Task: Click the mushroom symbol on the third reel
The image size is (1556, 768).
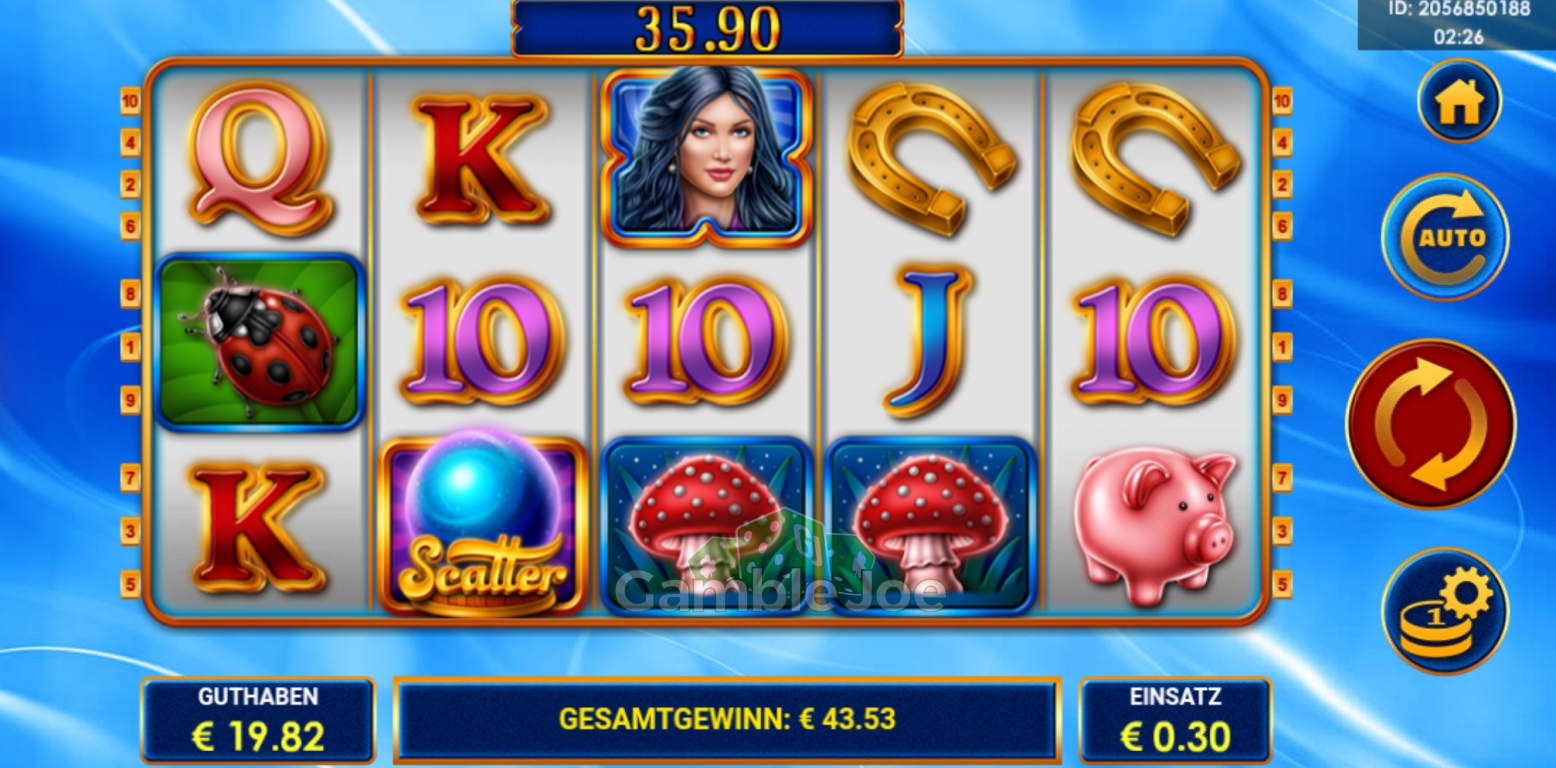Action: coord(707,526)
